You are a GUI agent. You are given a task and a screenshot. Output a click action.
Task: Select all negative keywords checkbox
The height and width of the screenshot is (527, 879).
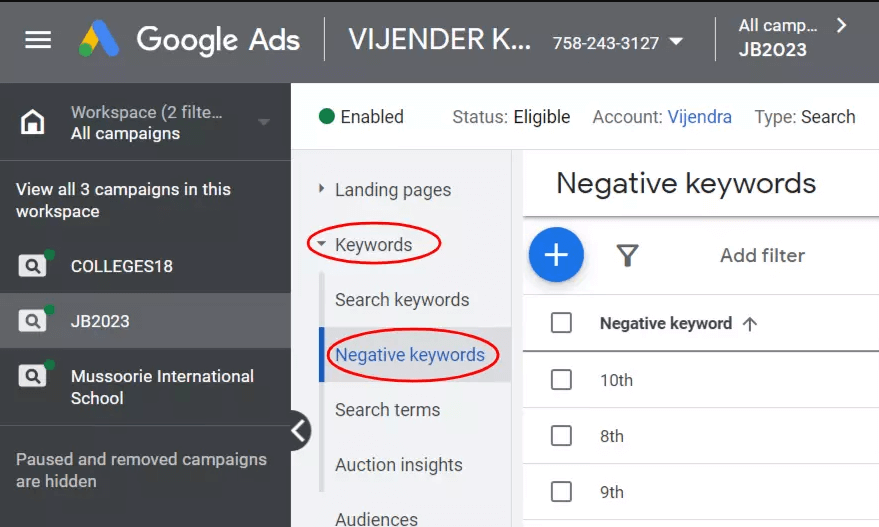[x=561, y=323]
